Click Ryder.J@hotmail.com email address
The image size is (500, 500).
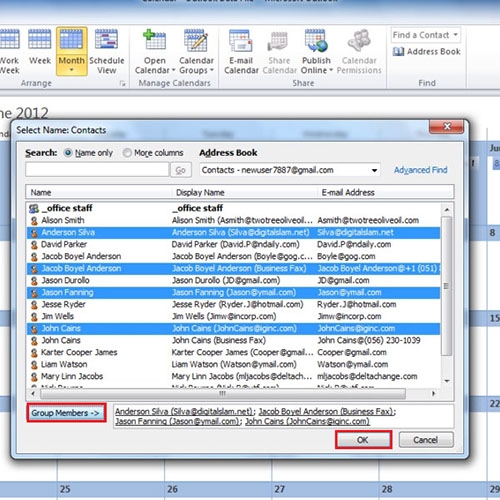tap(357, 304)
